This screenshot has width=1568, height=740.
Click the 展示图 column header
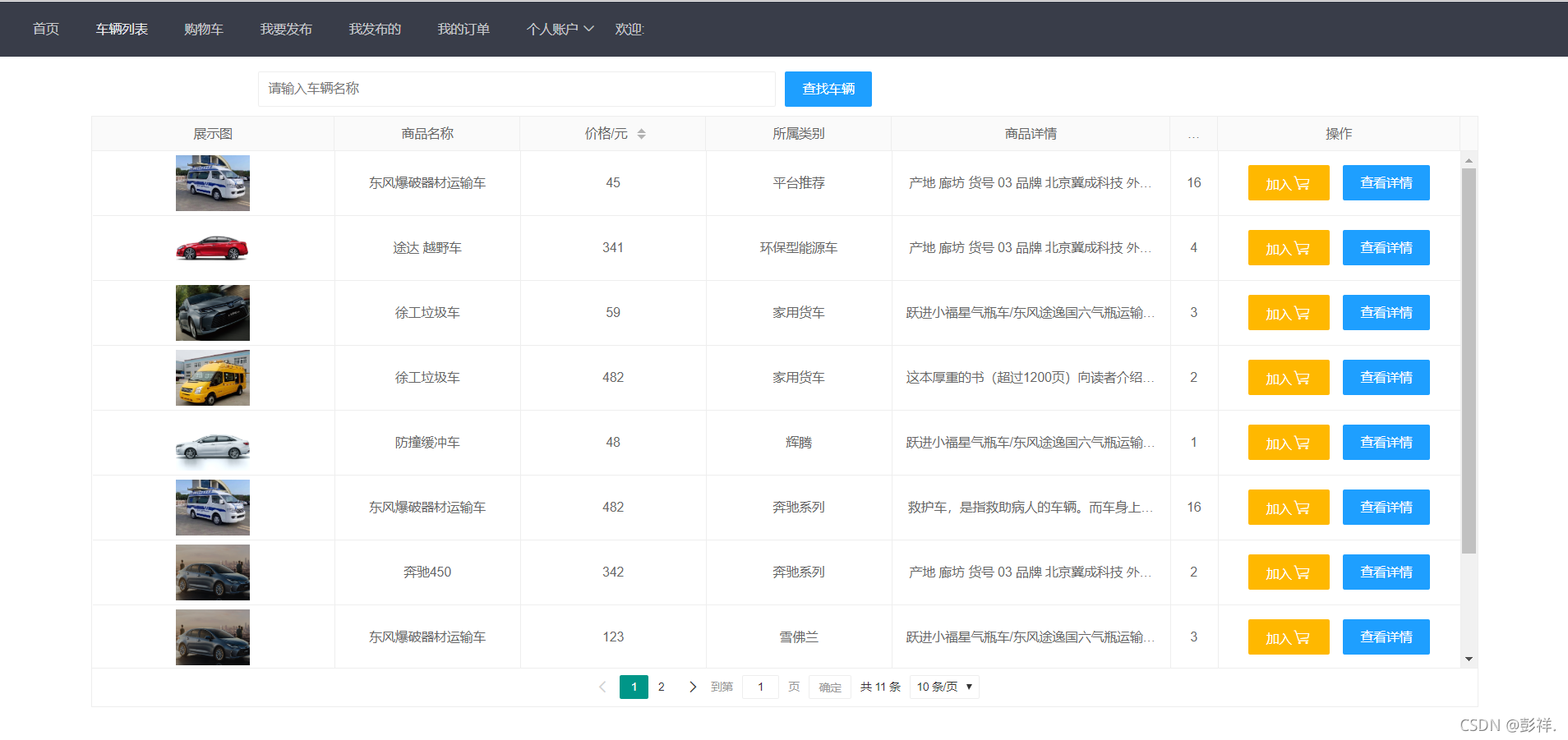(x=213, y=134)
